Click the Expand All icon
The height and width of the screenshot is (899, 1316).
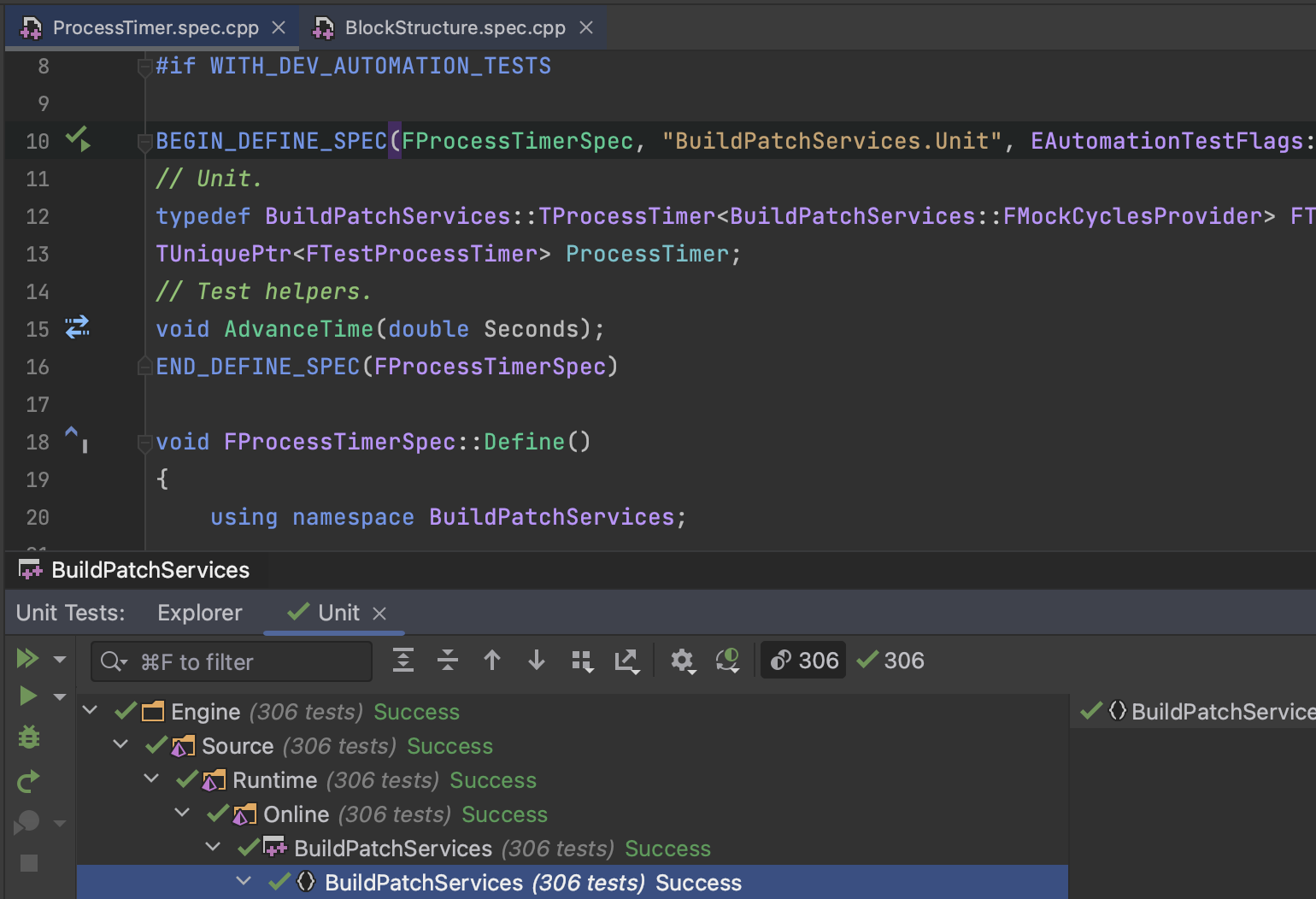[403, 661]
